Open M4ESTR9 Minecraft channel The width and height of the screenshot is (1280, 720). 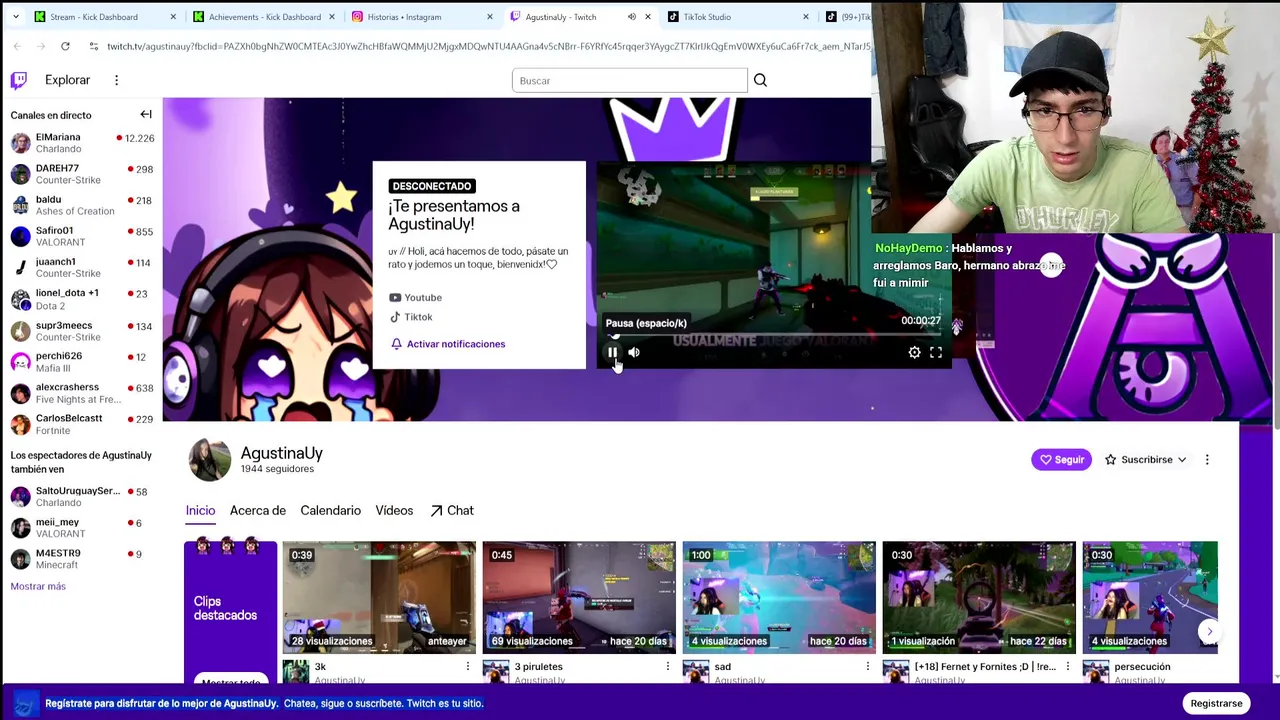click(x=82, y=559)
